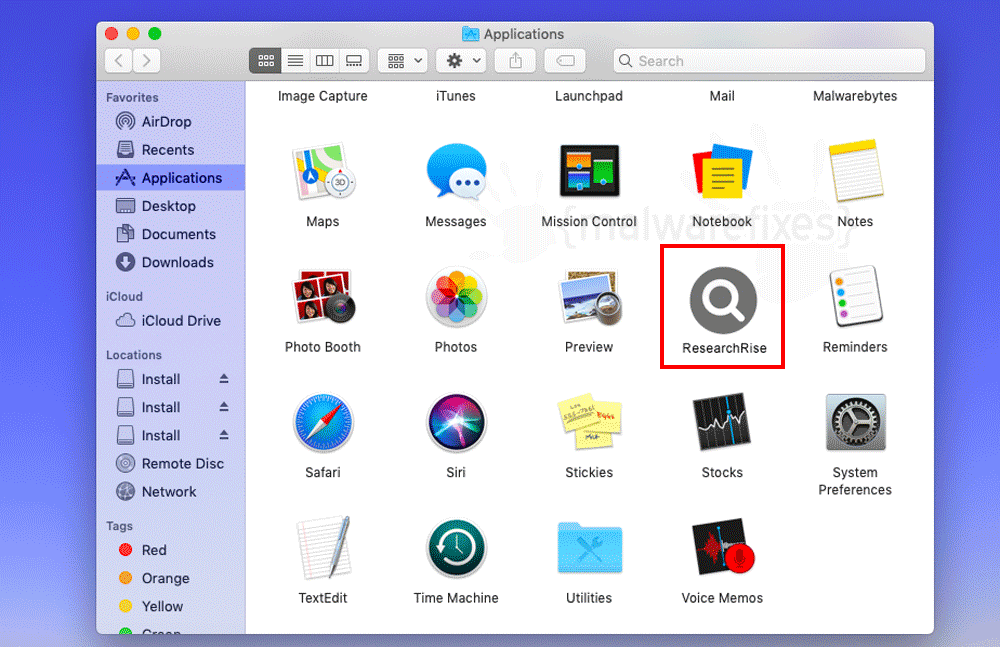Go forward with the right arrow button
This screenshot has width=1000, height=647.
tap(147, 61)
